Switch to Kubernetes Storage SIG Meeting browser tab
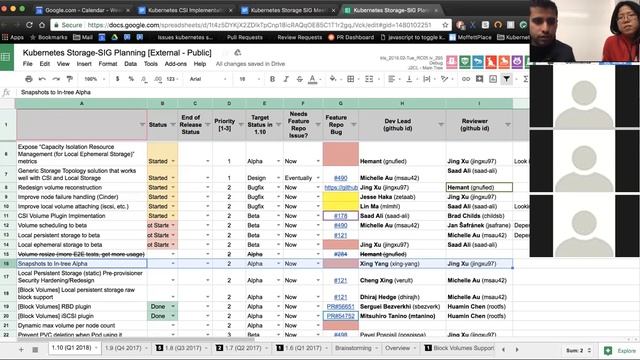The width and height of the screenshot is (640, 360). click(x=288, y=10)
